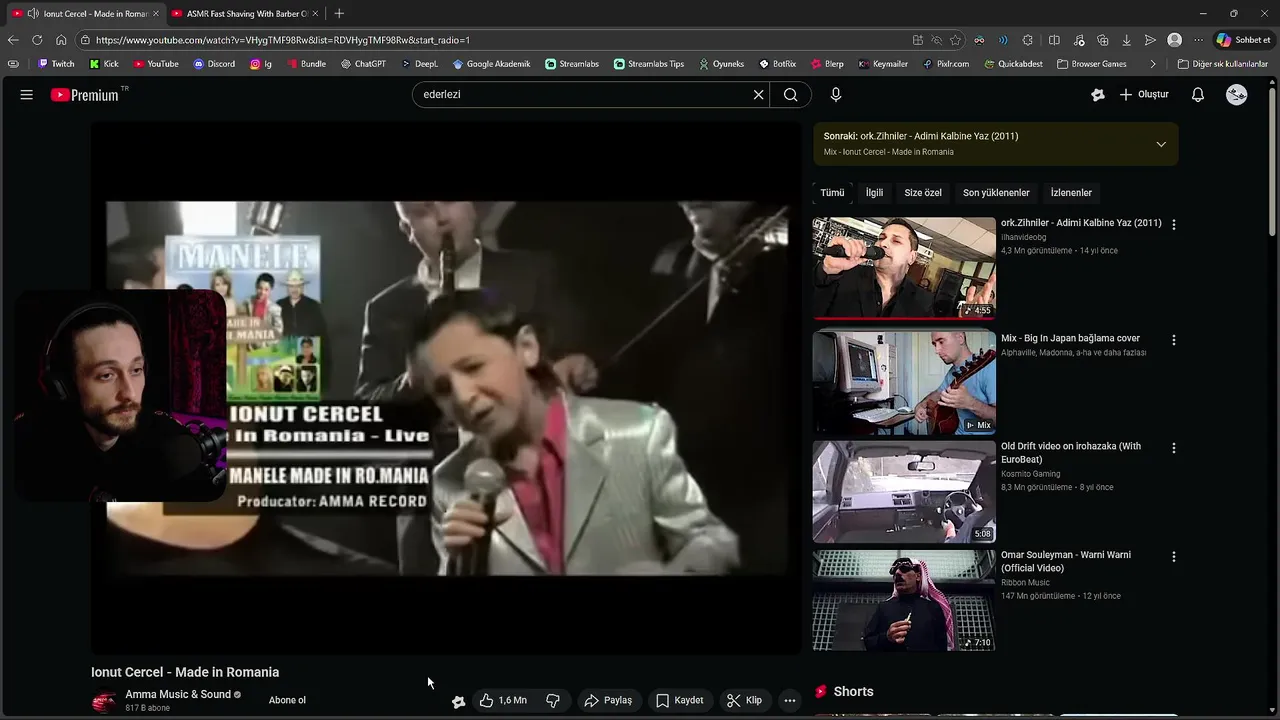1280x720 pixels.
Task: Select the İlgili filter chip
Action: coord(875,193)
